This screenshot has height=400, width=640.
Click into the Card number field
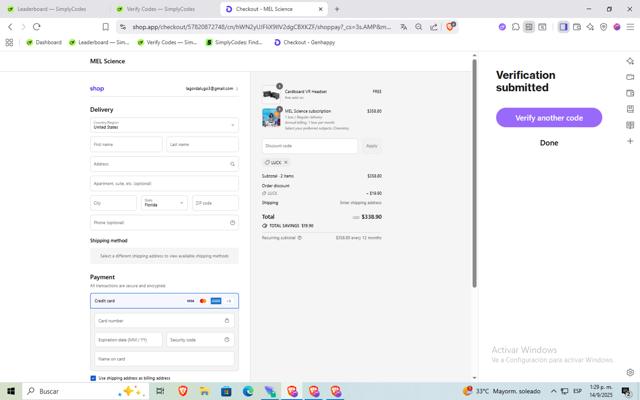point(164,320)
